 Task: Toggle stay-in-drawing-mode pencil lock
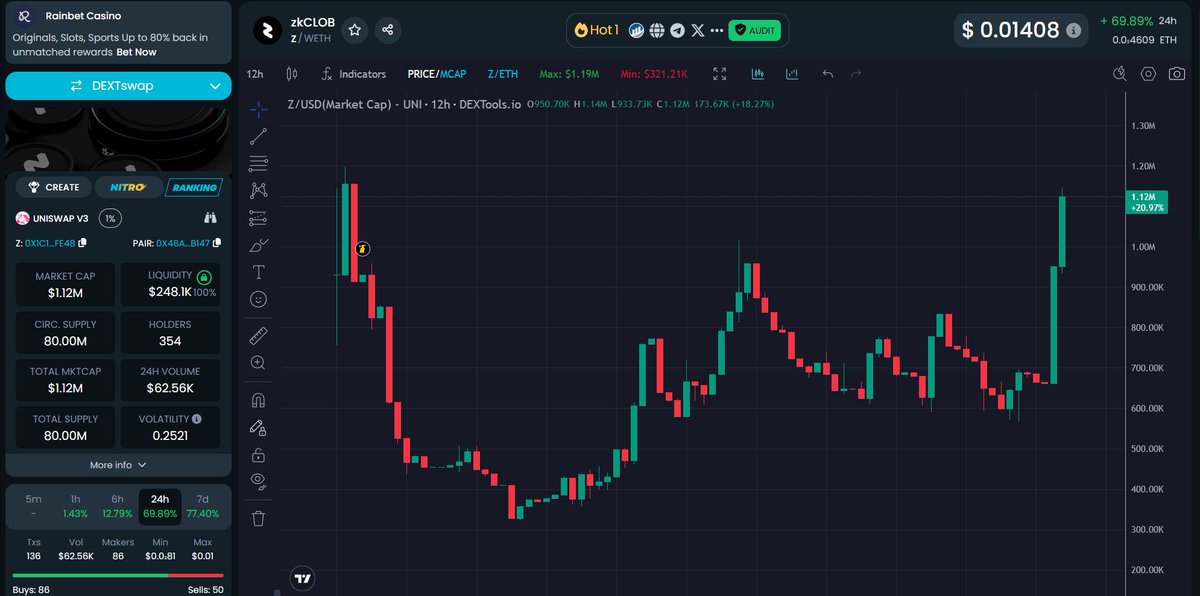(x=258, y=427)
